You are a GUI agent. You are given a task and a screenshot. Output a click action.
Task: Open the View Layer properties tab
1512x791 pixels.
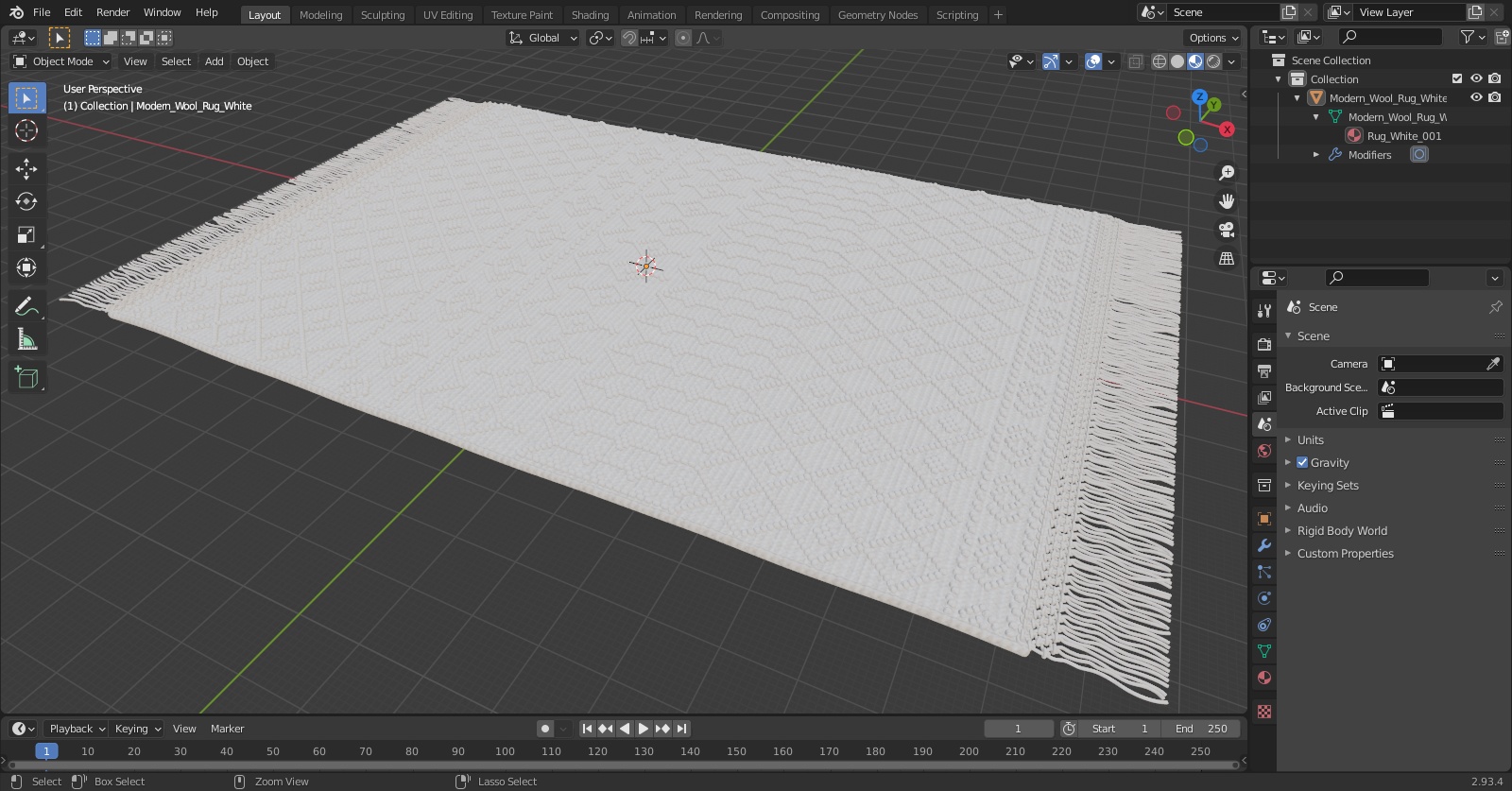(1263, 398)
